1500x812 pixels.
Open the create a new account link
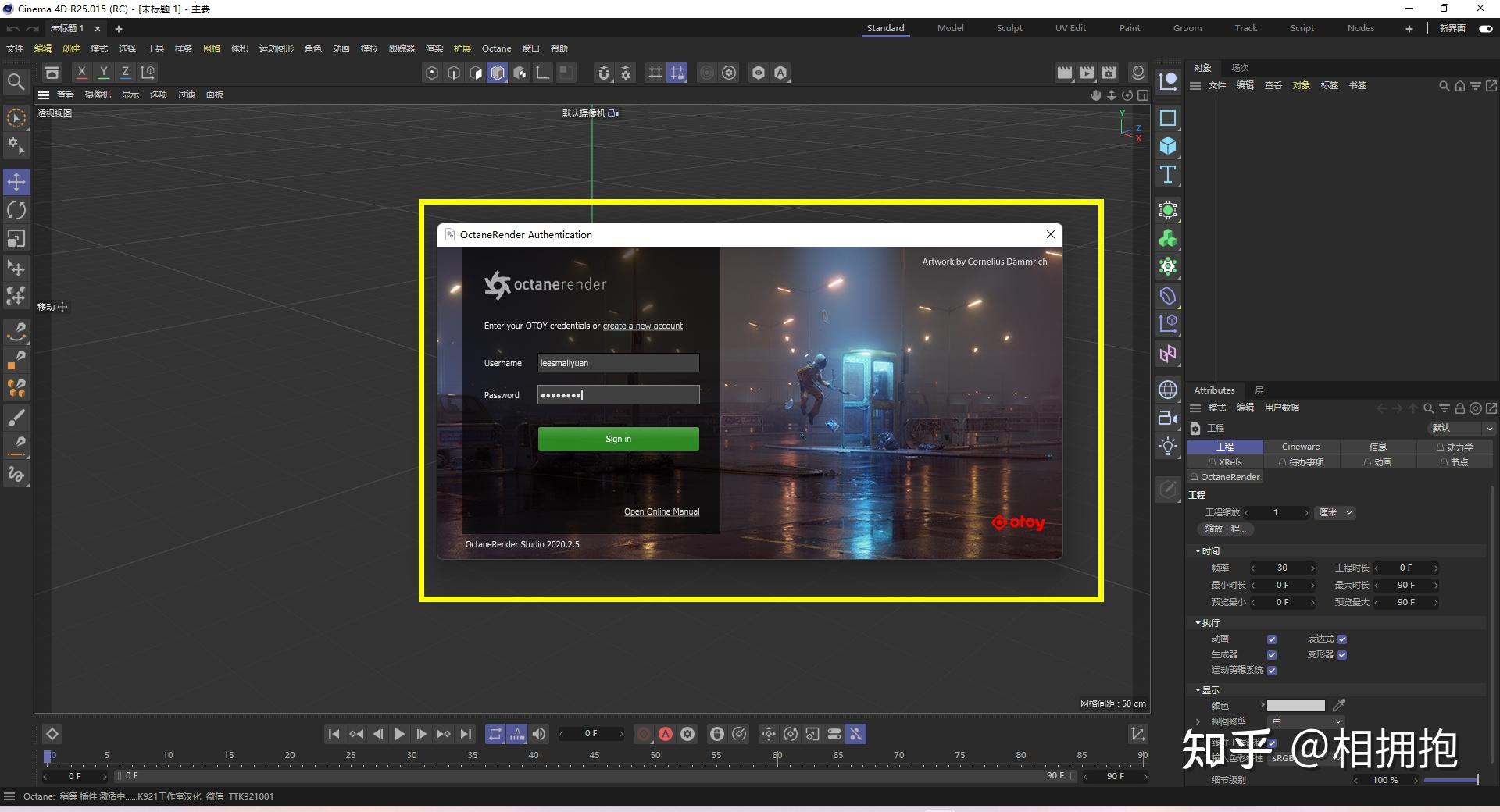coord(642,326)
